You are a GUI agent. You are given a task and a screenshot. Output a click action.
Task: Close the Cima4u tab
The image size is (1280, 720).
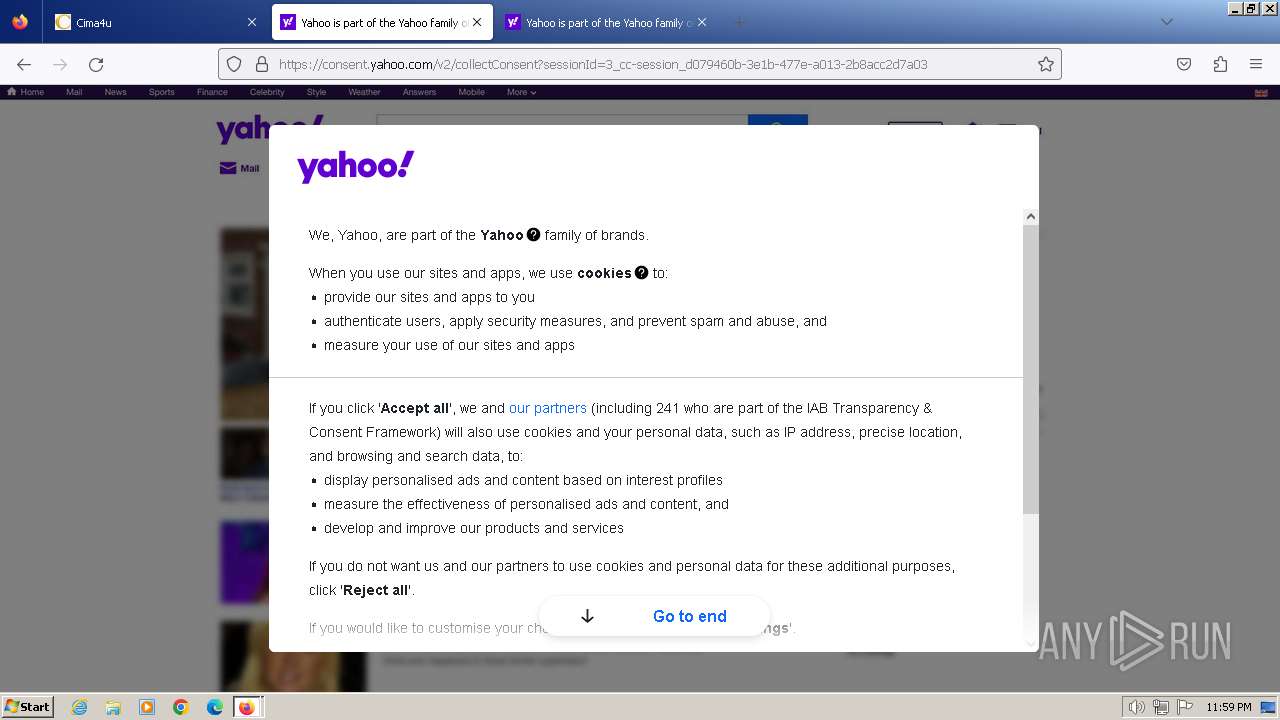tap(252, 22)
